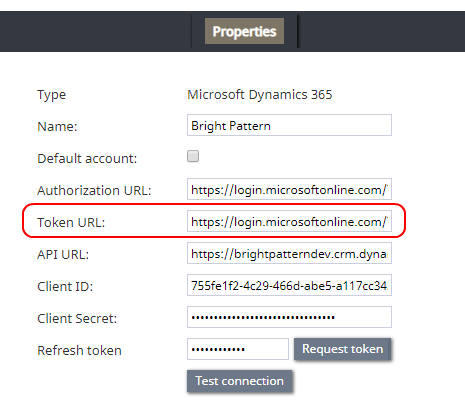Click the Client Secret field

point(289,317)
